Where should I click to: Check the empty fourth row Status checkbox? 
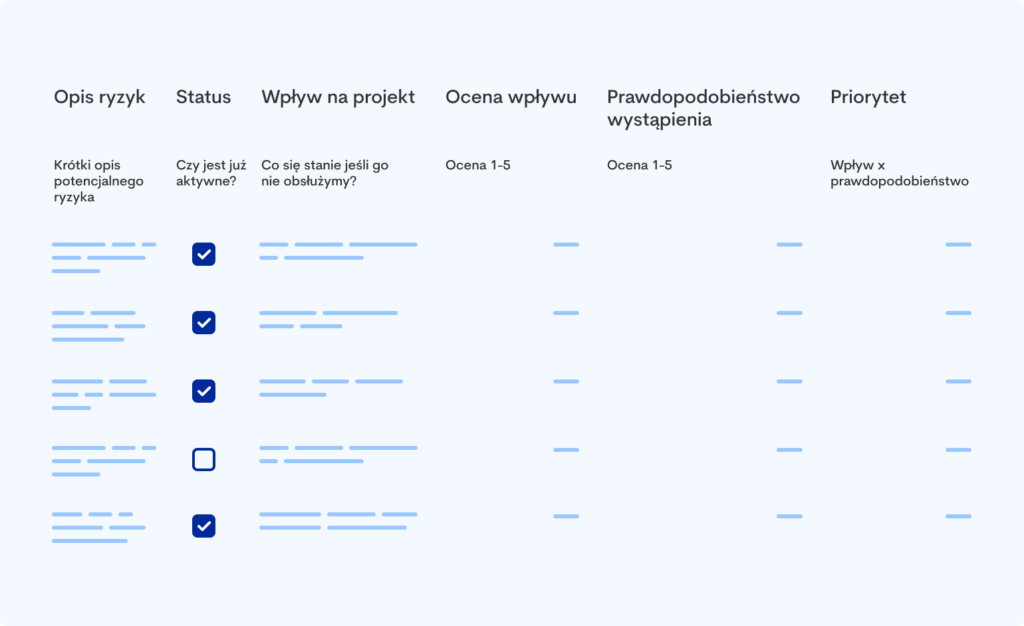204,459
